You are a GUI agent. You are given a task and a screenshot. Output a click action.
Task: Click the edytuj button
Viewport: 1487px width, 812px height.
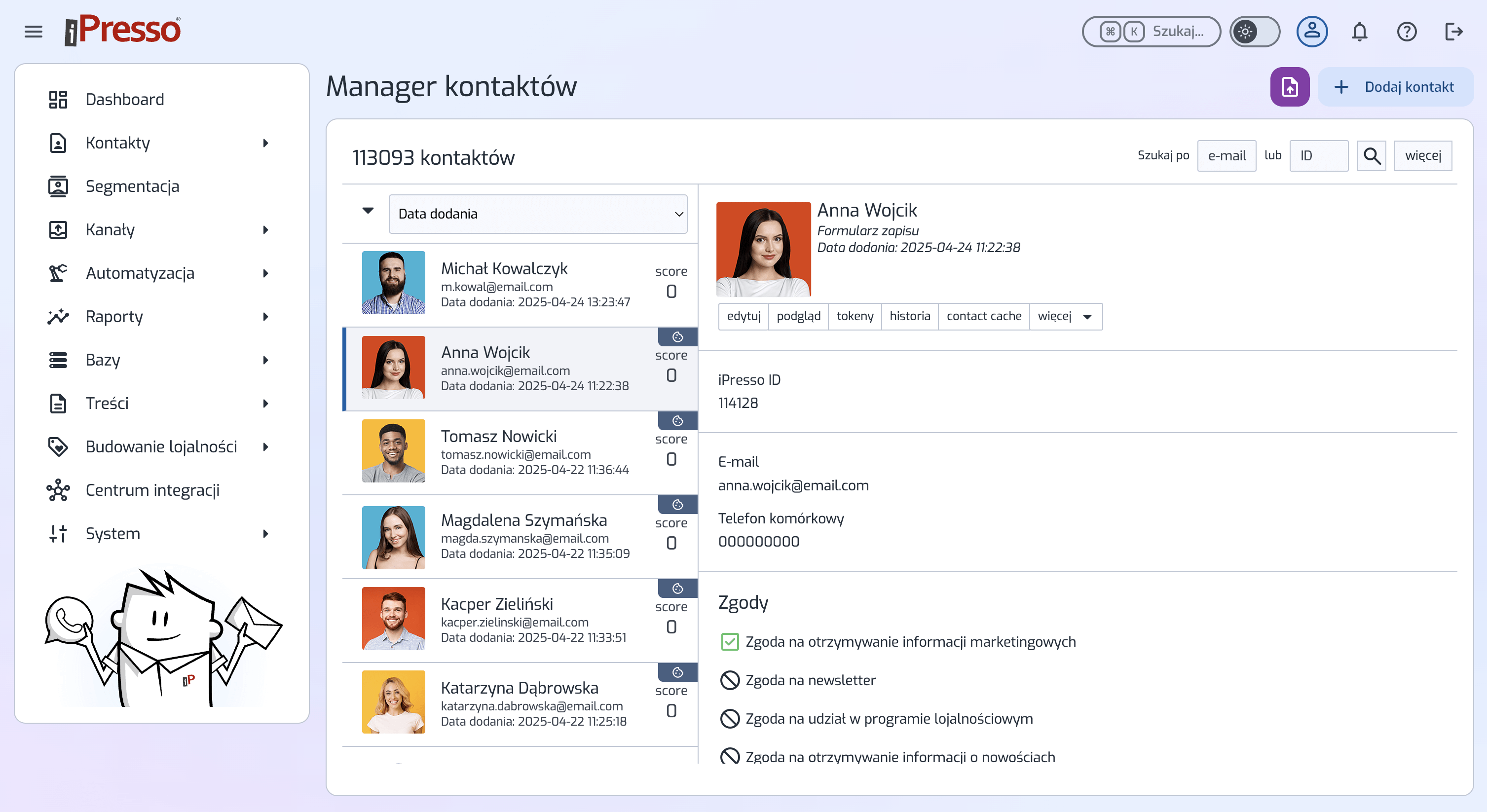point(743,316)
